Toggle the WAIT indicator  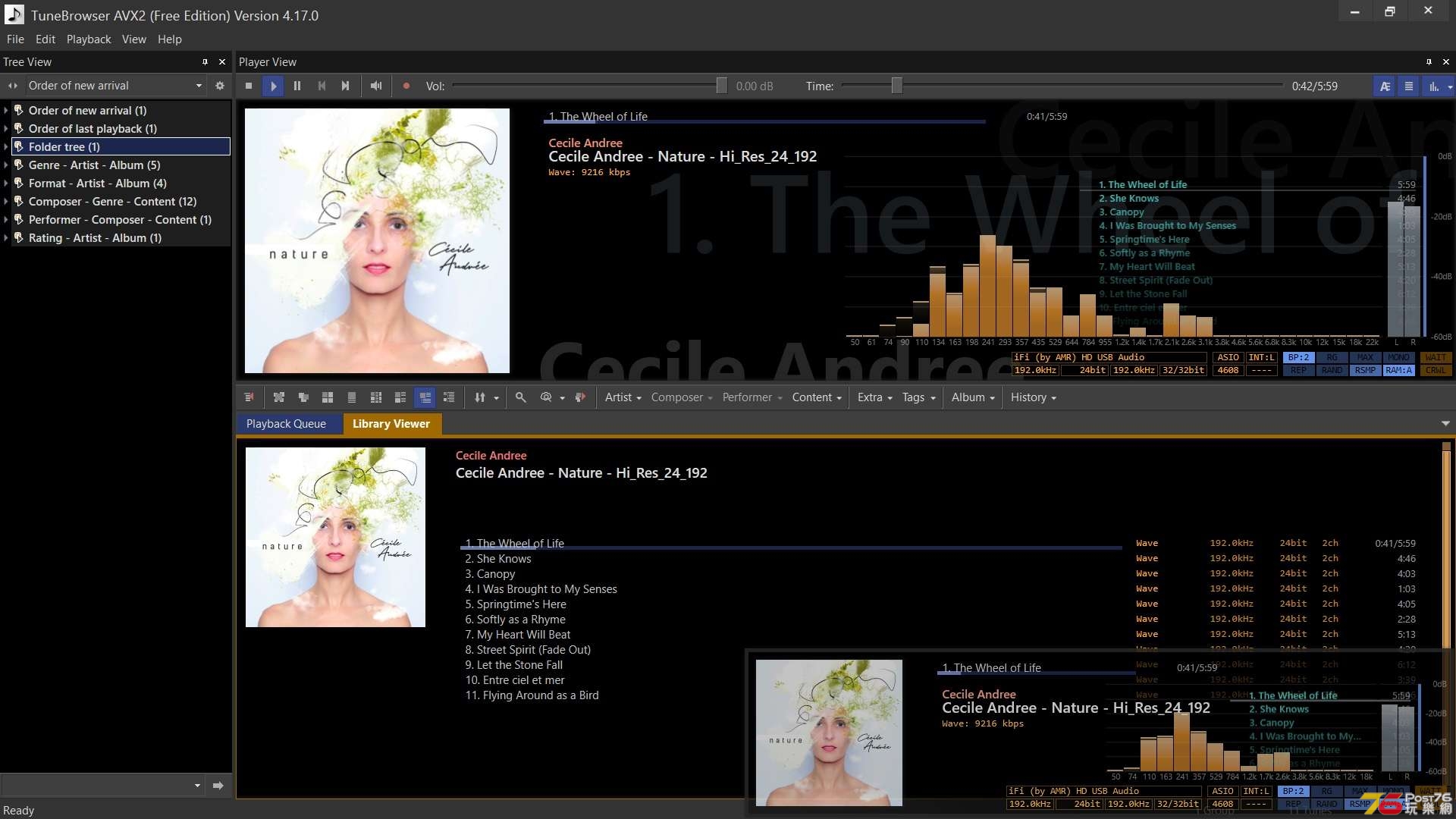coord(1436,357)
